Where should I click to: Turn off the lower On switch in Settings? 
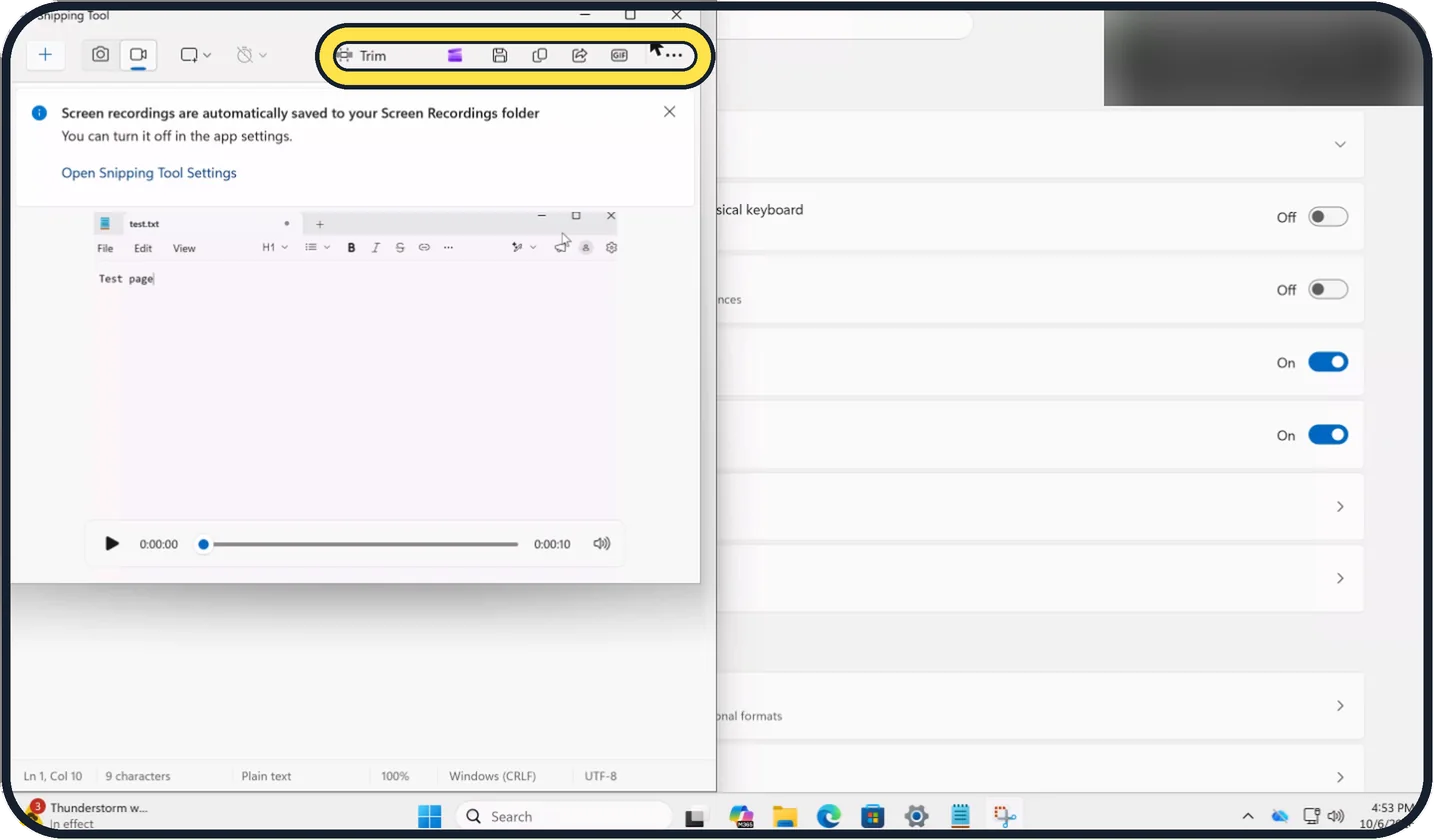click(1328, 435)
